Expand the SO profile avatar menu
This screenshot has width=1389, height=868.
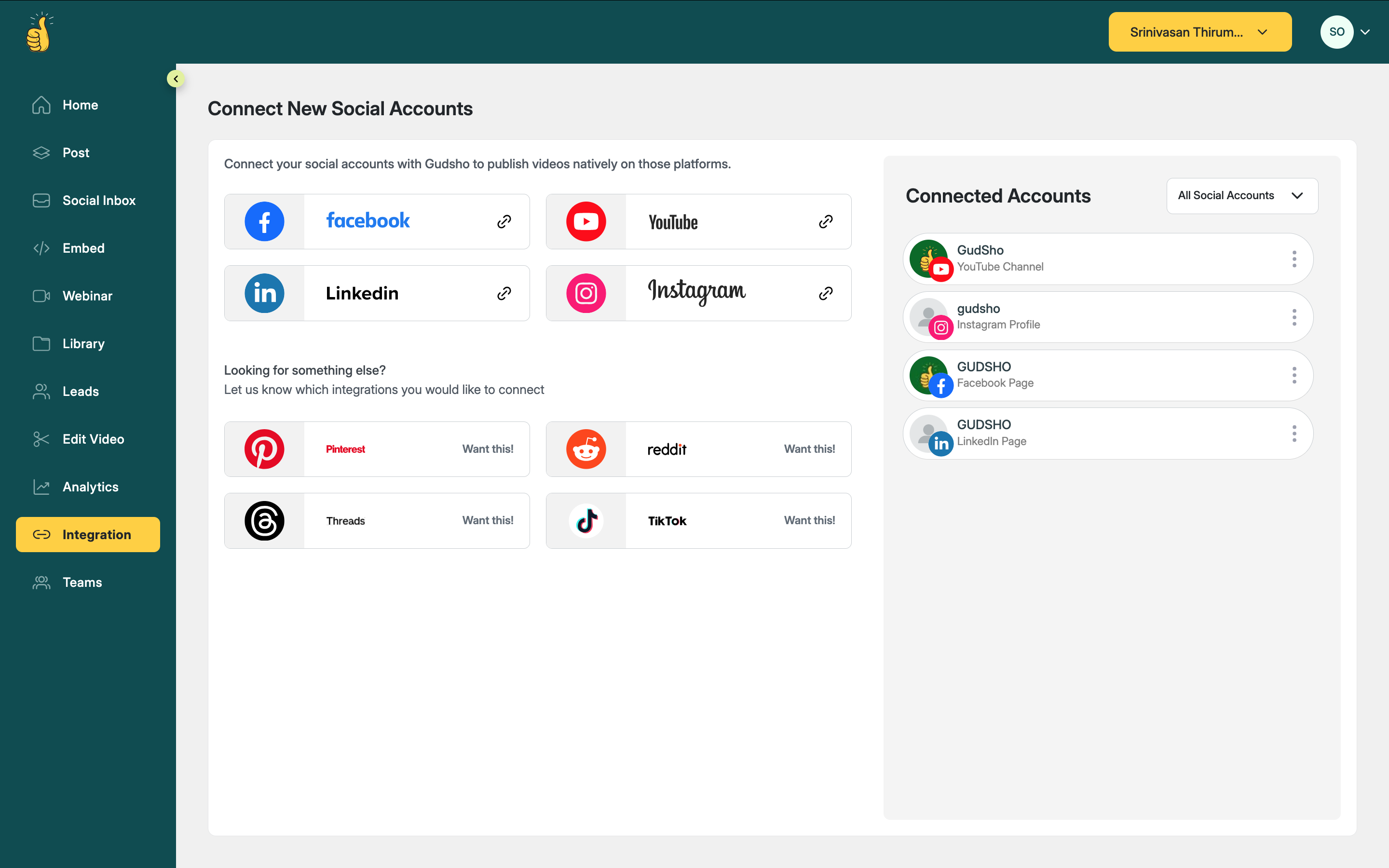pos(1345,32)
